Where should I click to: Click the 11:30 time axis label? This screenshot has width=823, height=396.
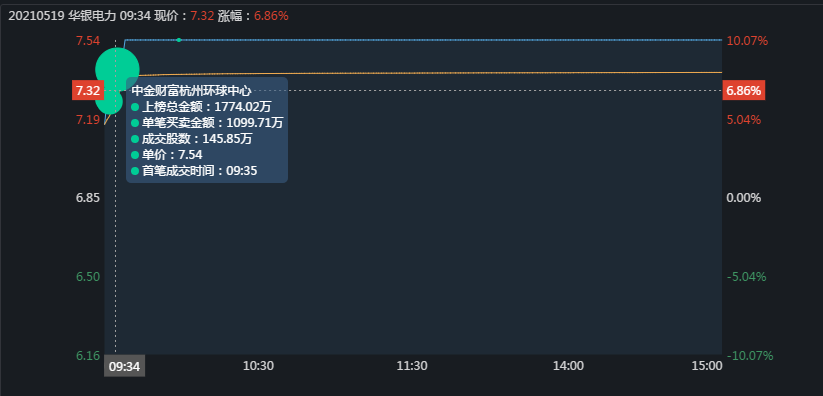pyautogui.click(x=412, y=366)
